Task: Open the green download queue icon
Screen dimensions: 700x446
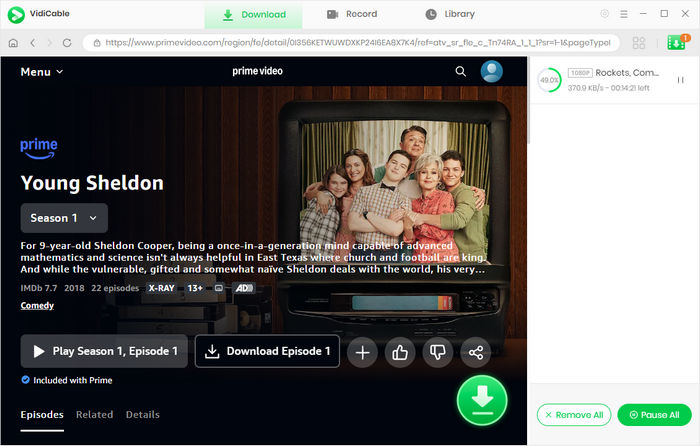Action: [x=677, y=42]
